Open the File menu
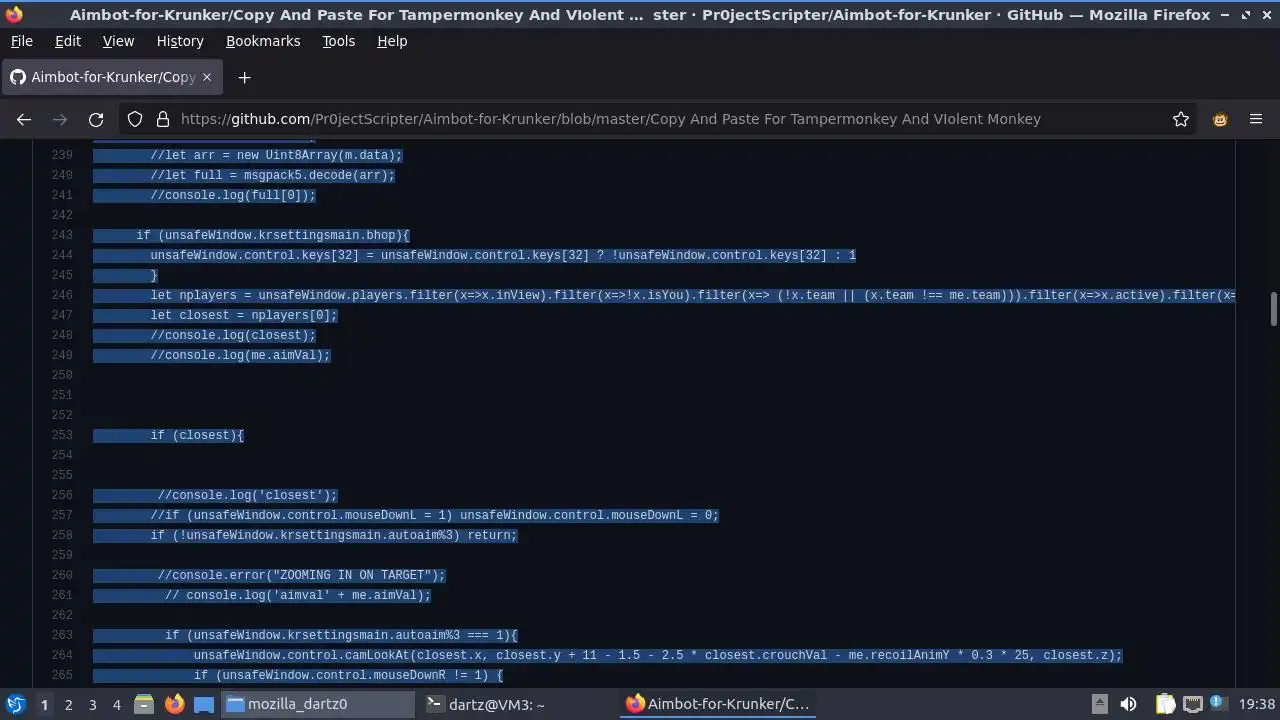Screen dimensions: 1280x720 (x=21, y=41)
